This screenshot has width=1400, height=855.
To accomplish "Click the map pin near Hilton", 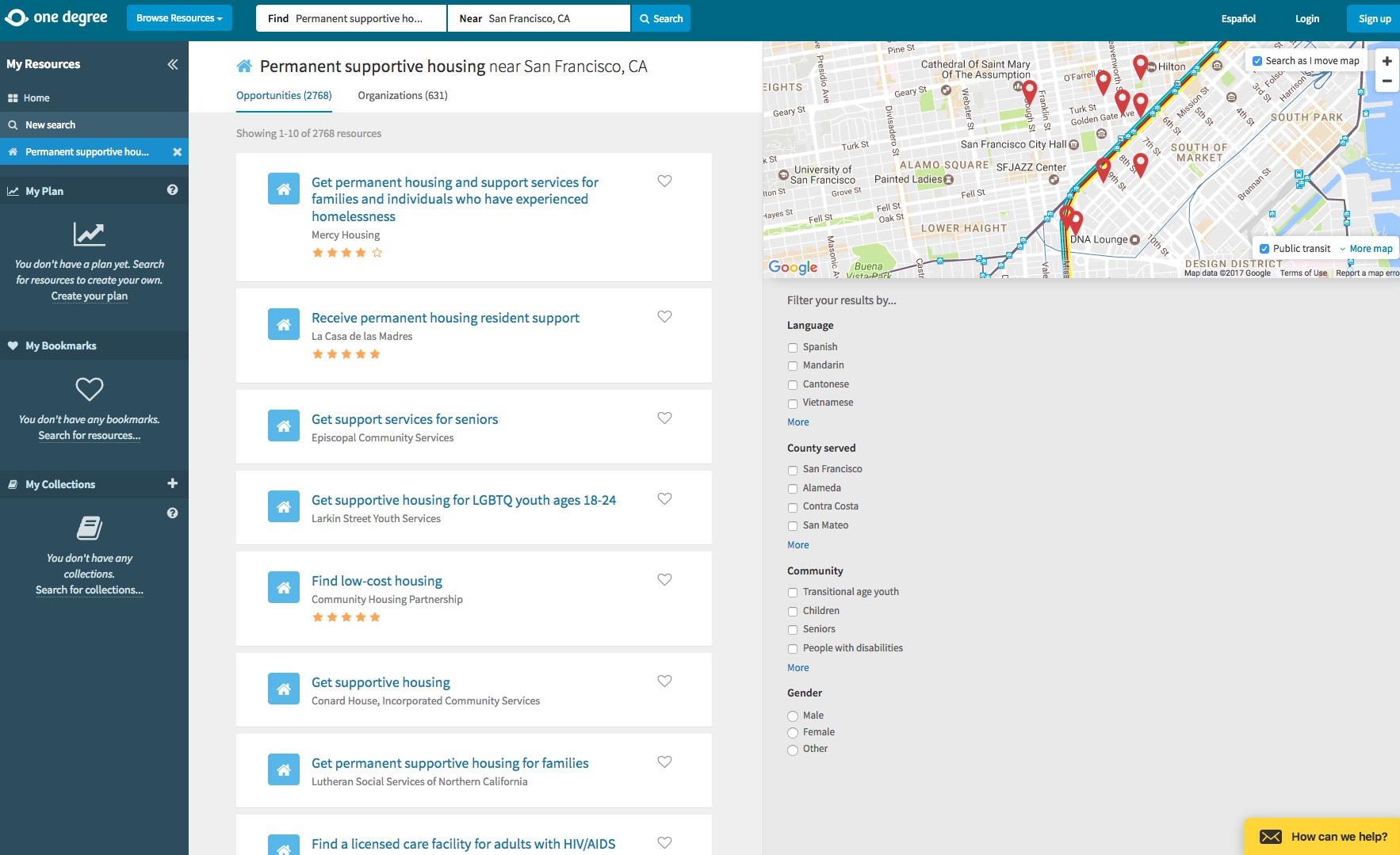I will tap(1140, 67).
